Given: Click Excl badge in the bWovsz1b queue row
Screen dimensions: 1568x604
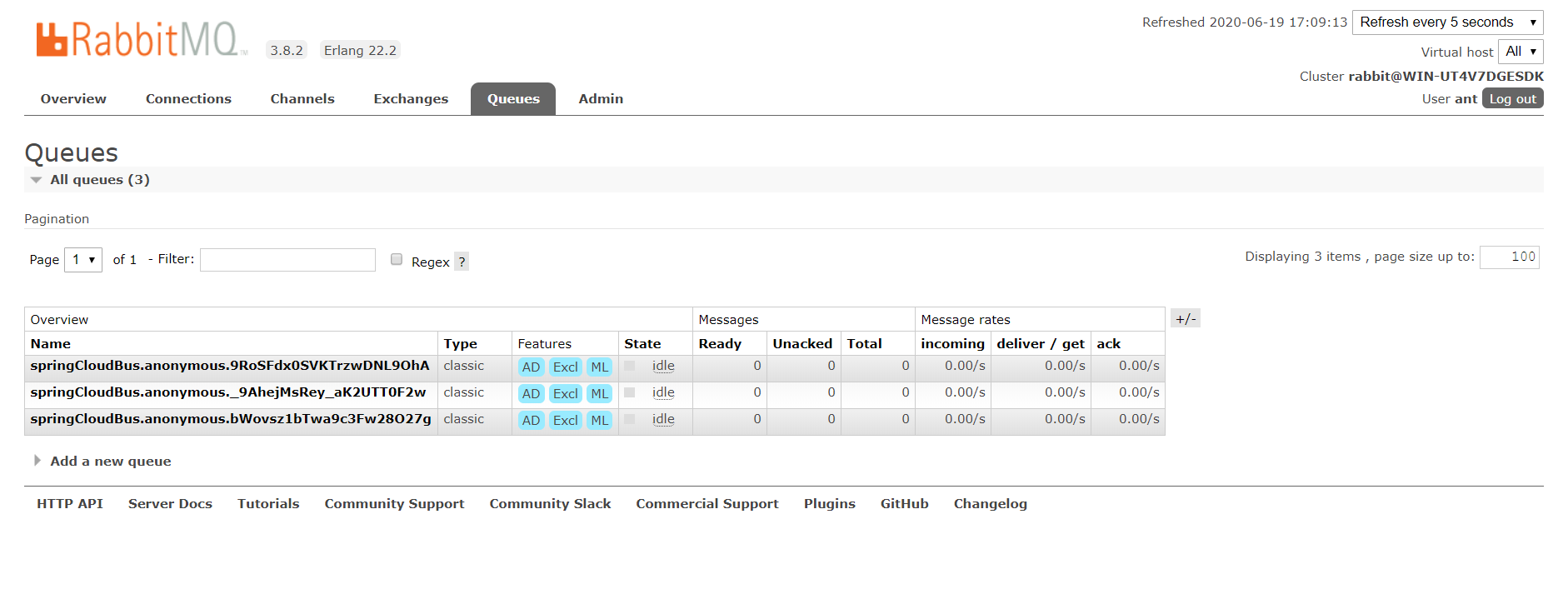Looking at the screenshot, I should (x=566, y=421).
